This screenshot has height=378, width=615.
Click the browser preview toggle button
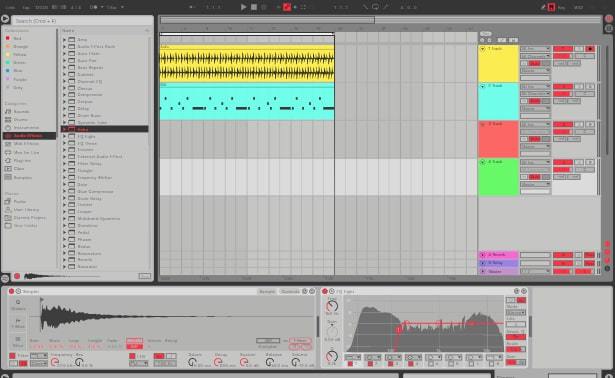tap(17, 276)
